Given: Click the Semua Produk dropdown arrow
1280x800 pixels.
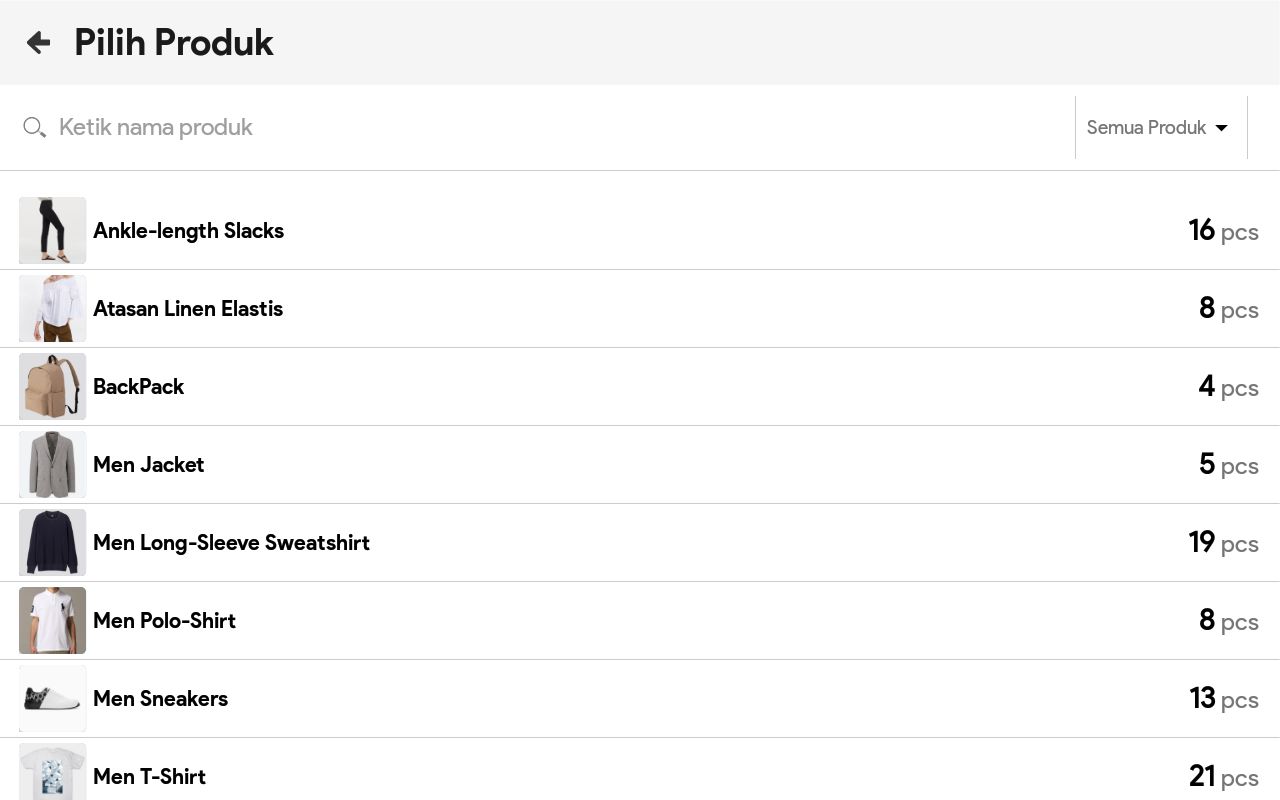Looking at the screenshot, I should coord(1221,128).
